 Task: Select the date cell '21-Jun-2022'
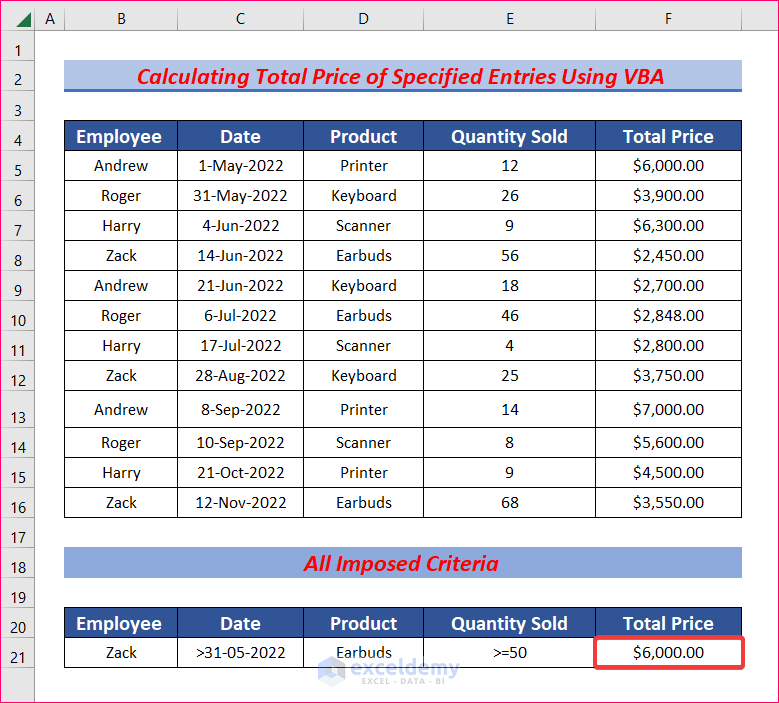coord(240,286)
